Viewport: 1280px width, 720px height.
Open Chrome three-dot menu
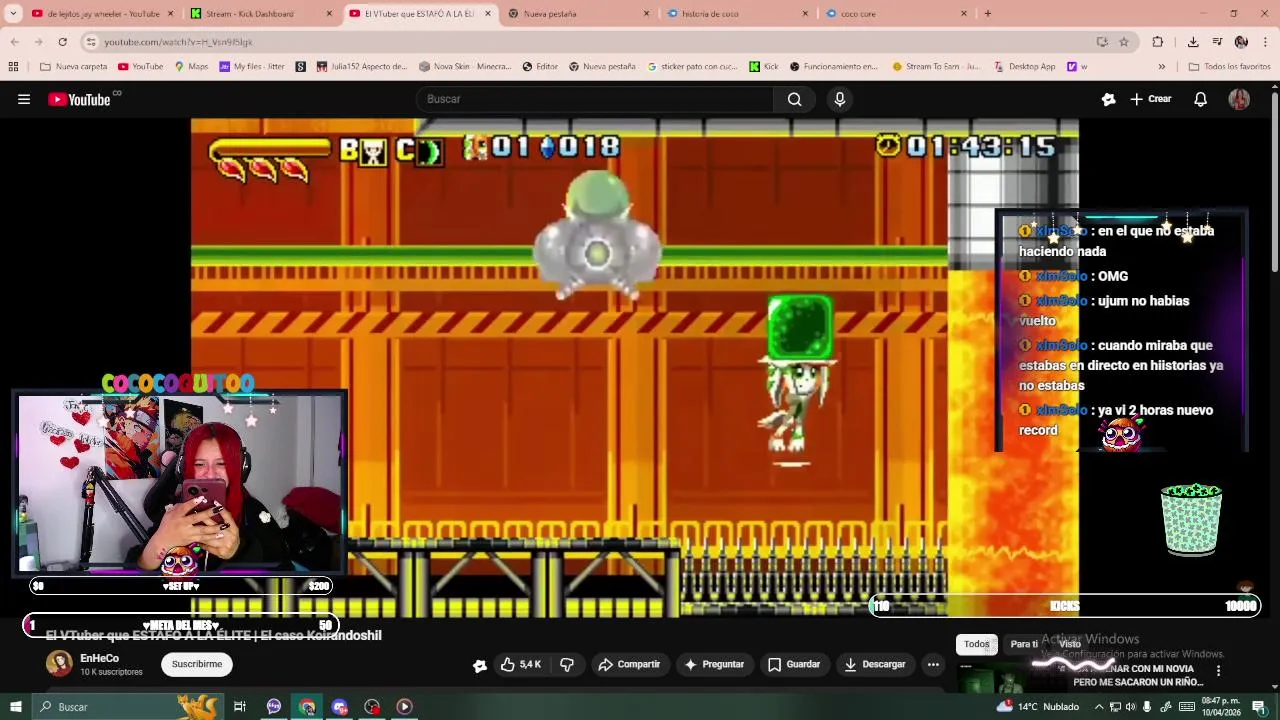click(1265, 42)
